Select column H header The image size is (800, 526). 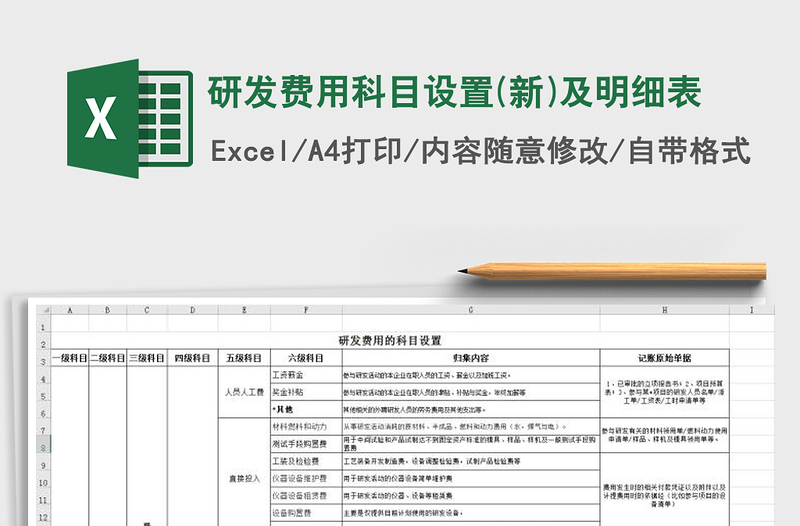tap(665, 310)
